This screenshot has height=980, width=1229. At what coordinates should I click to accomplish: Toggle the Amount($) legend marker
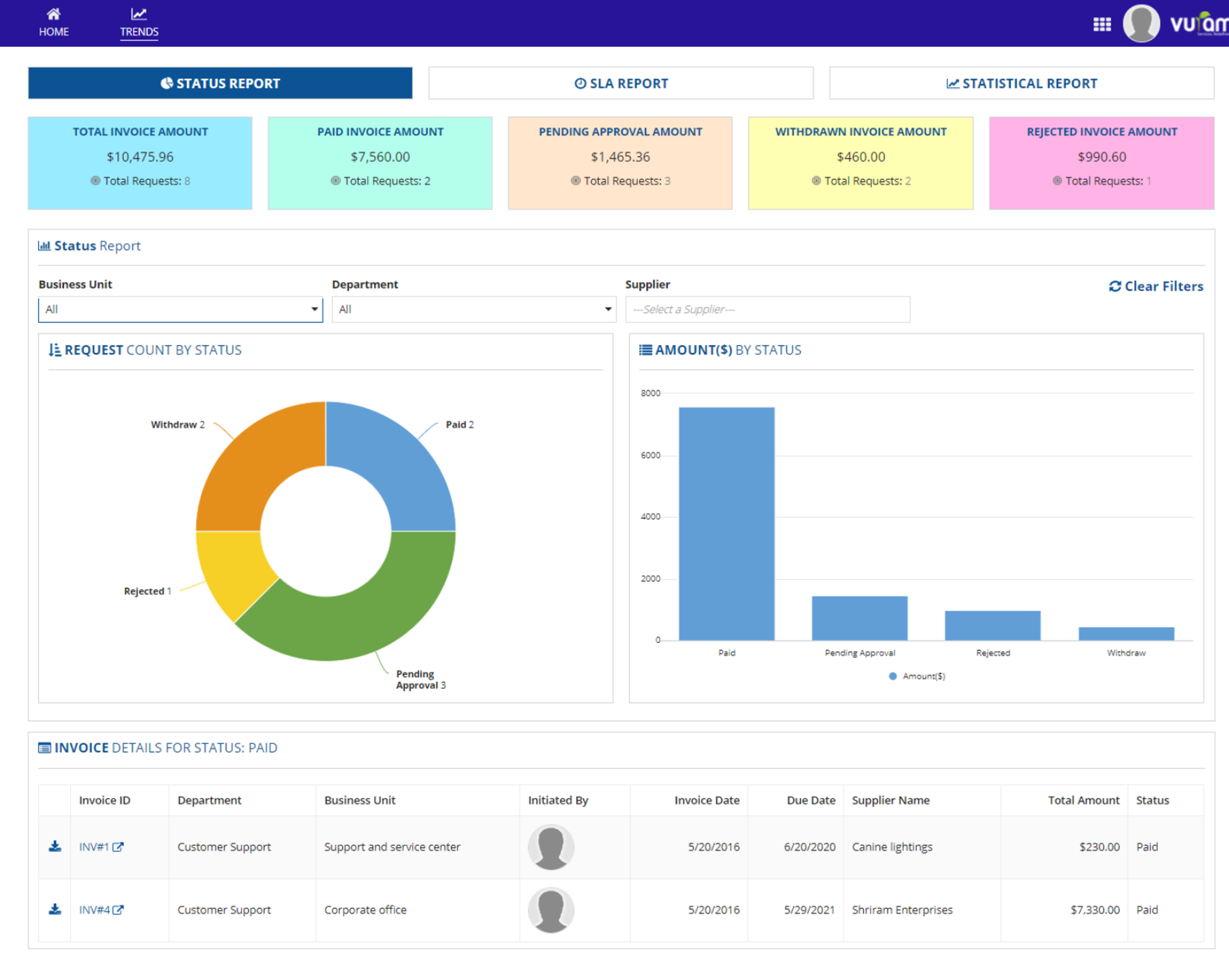(x=893, y=676)
